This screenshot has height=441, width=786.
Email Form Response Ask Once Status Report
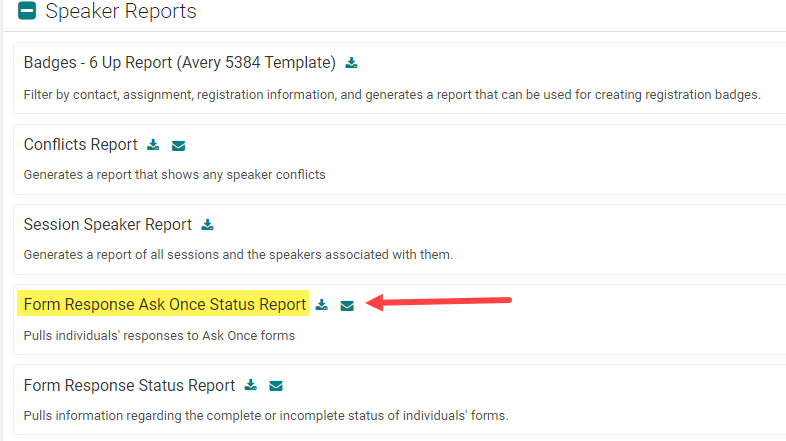click(x=347, y=305)
